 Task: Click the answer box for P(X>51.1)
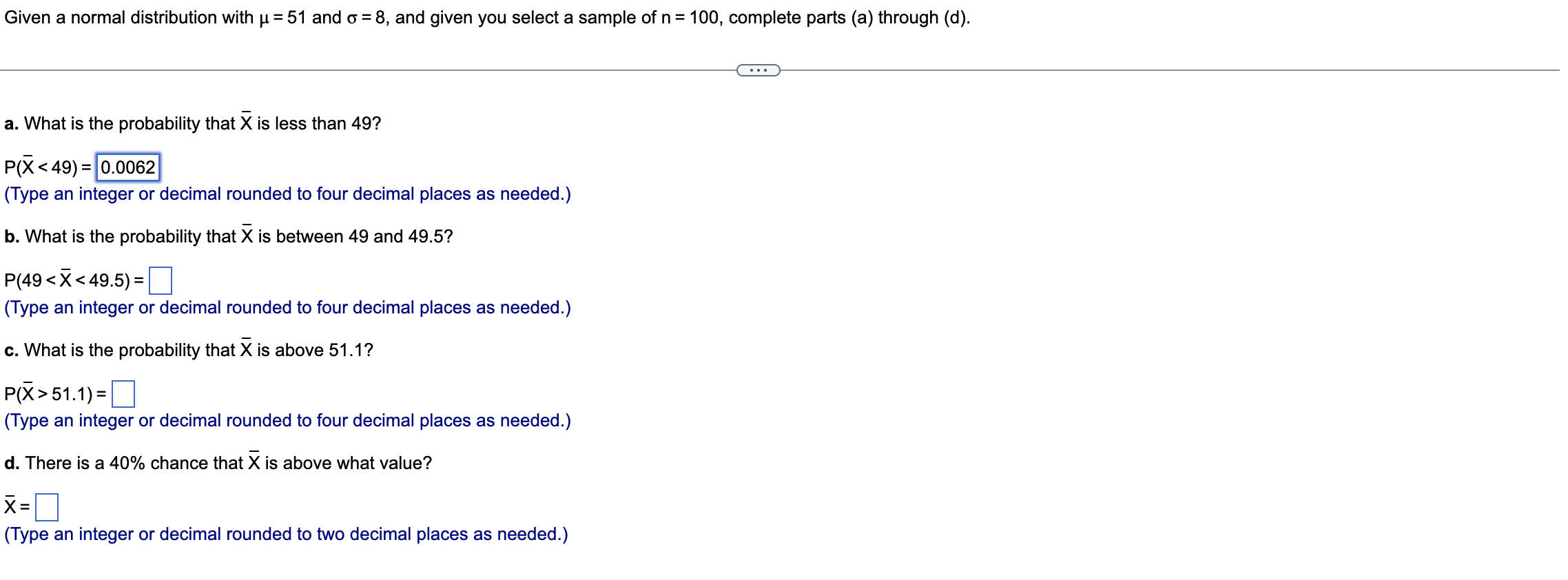point(123,393)
